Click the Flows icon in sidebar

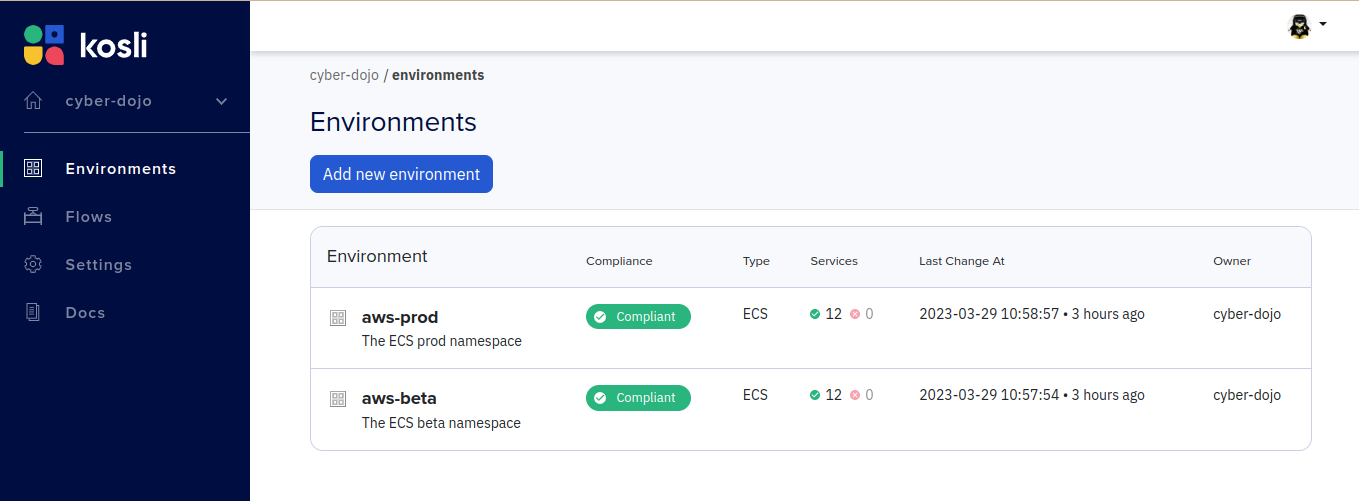33,217
